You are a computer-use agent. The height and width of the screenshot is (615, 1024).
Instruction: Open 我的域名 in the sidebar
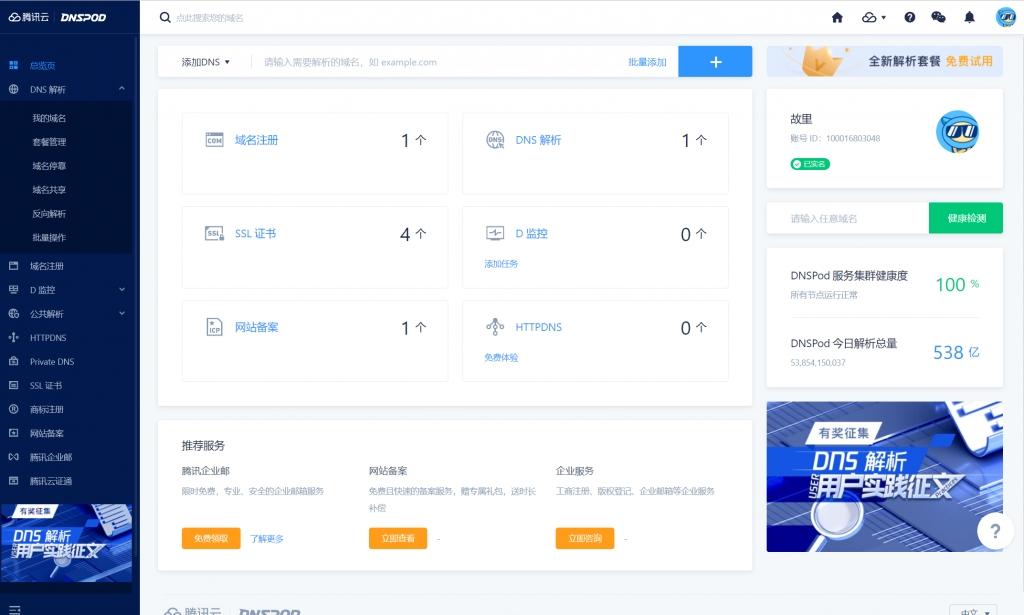(x=49, y=118)
